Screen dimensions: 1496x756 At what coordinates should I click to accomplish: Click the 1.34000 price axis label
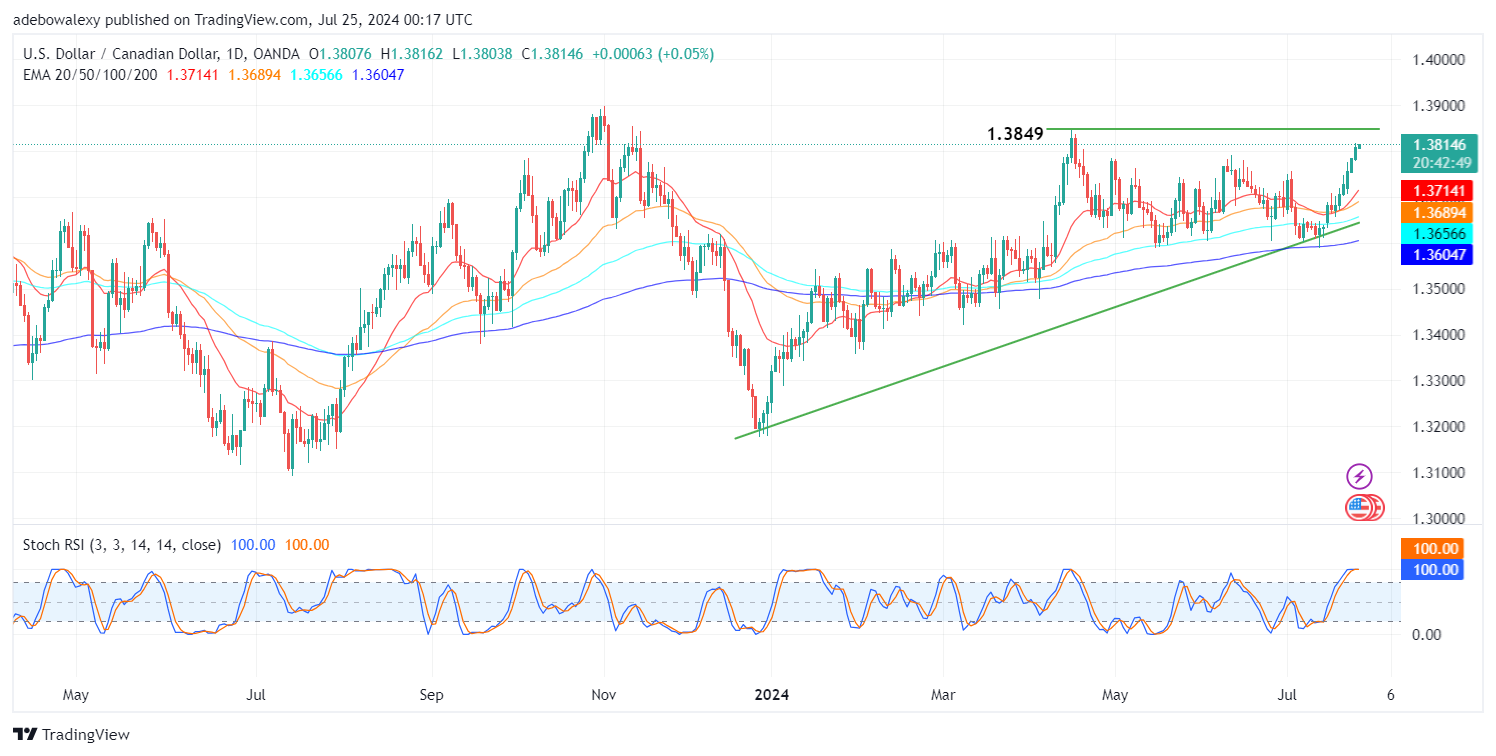[x=1439, y=335]
